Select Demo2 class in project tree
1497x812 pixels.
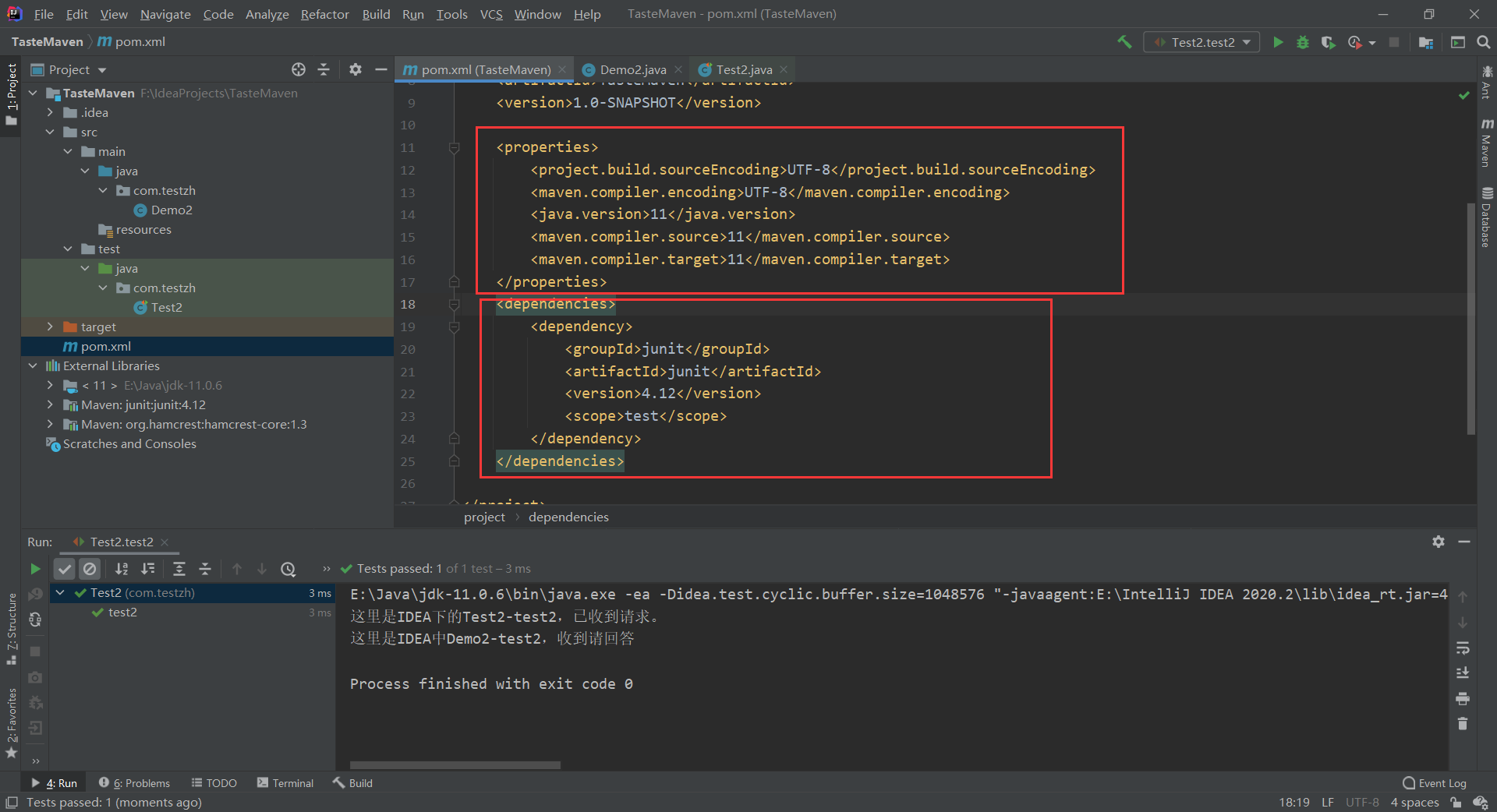point(172,210)
